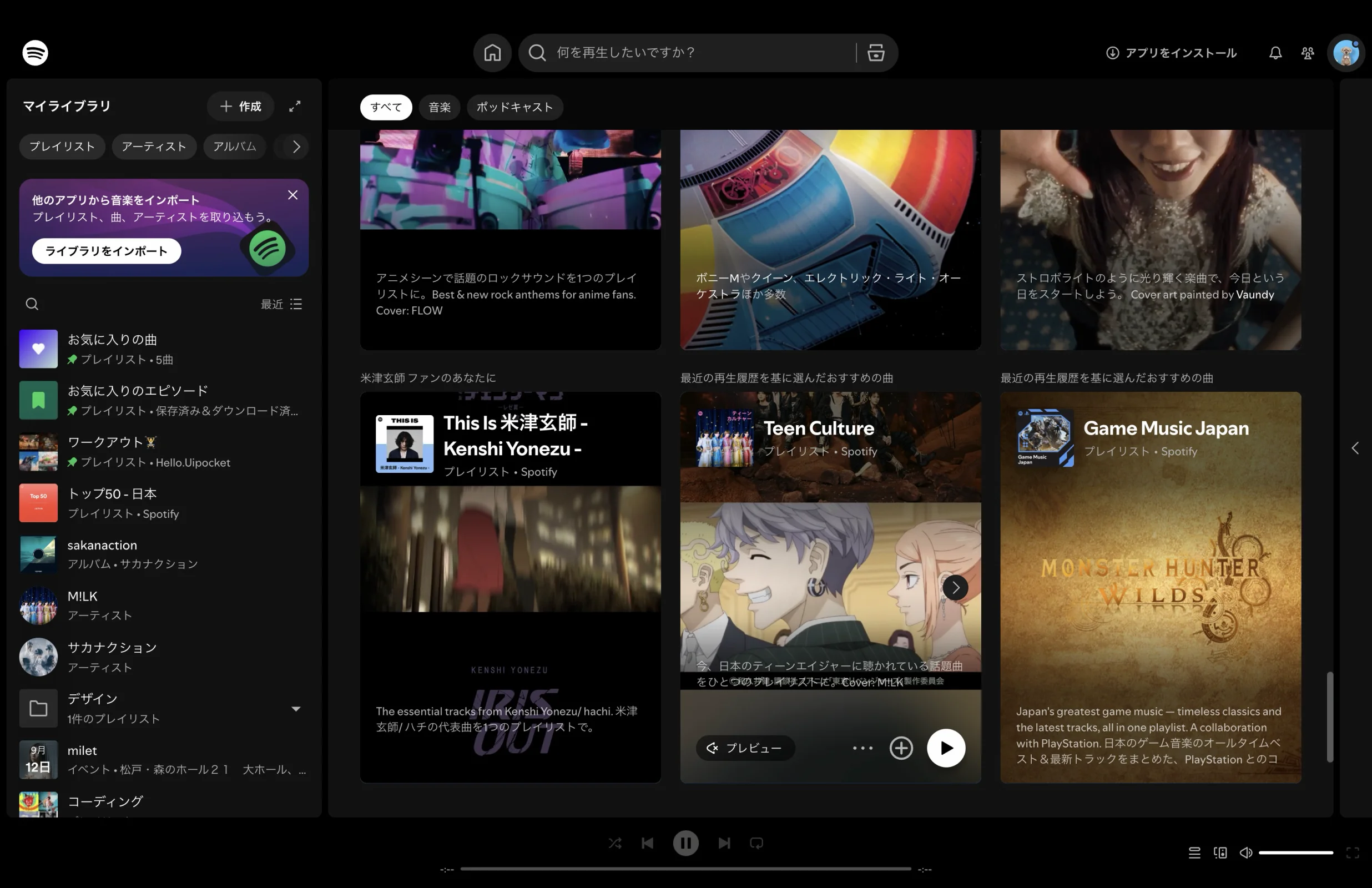The width and height of the screenshot is (1372, 888).
Task: Skip to previous track
Action: pos(647,843)
